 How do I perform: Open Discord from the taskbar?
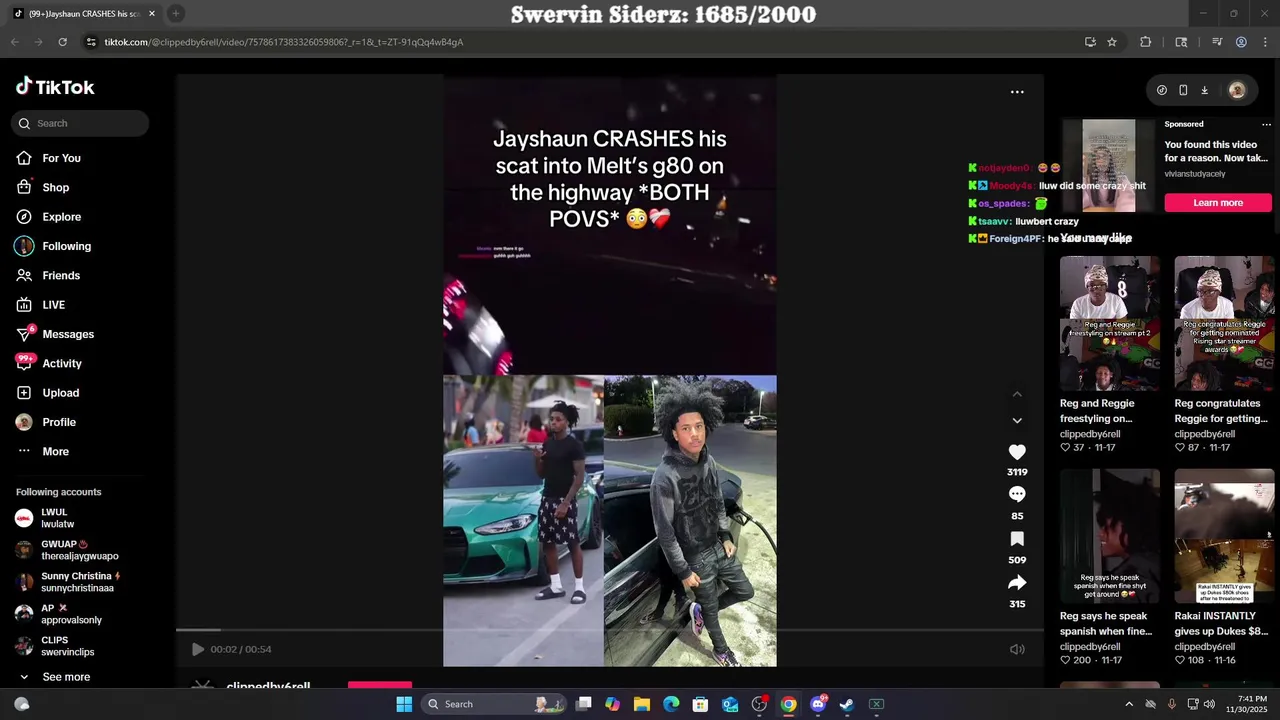tap(818, 704)
